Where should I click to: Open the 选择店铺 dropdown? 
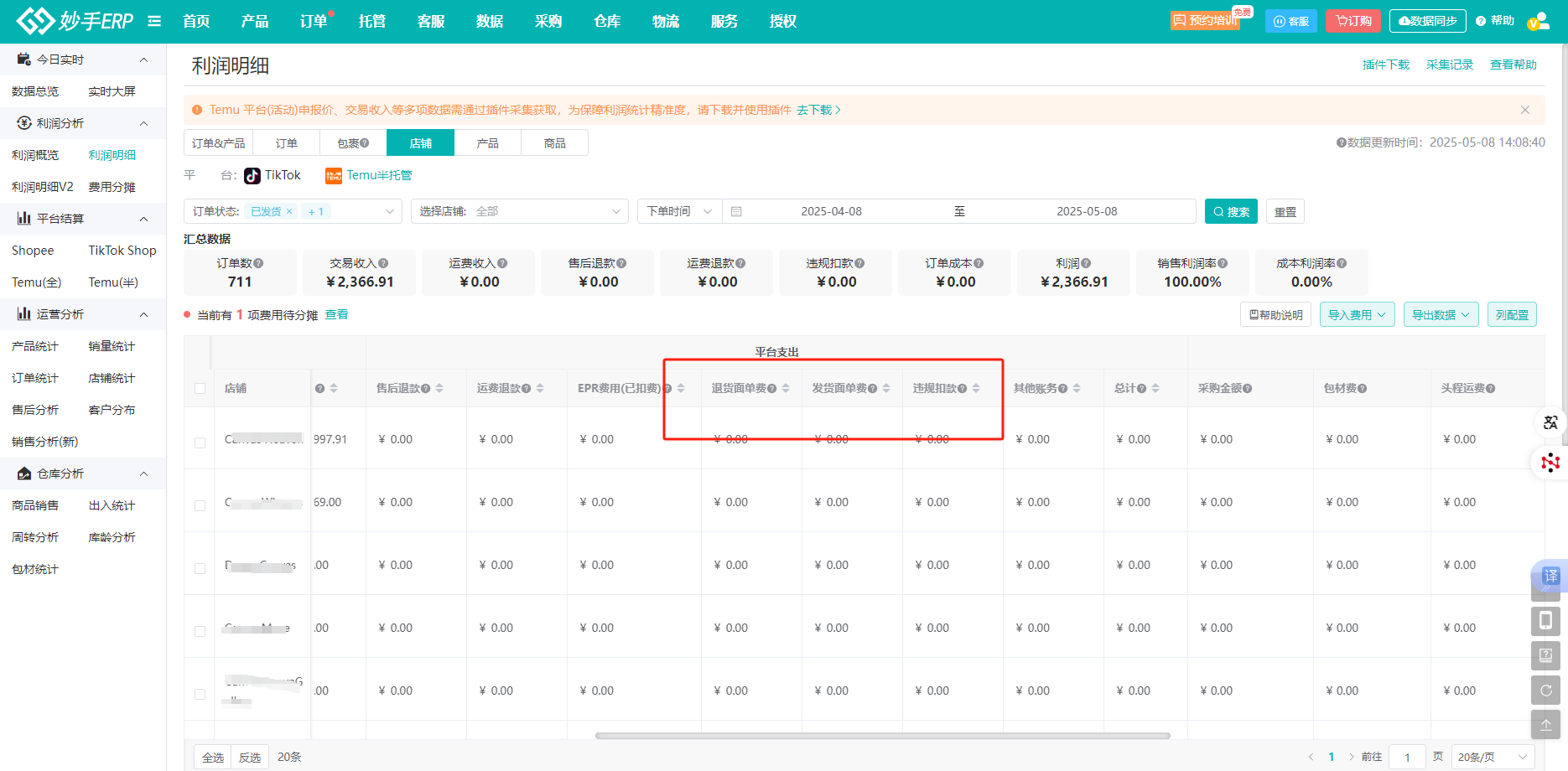point(519,211)
